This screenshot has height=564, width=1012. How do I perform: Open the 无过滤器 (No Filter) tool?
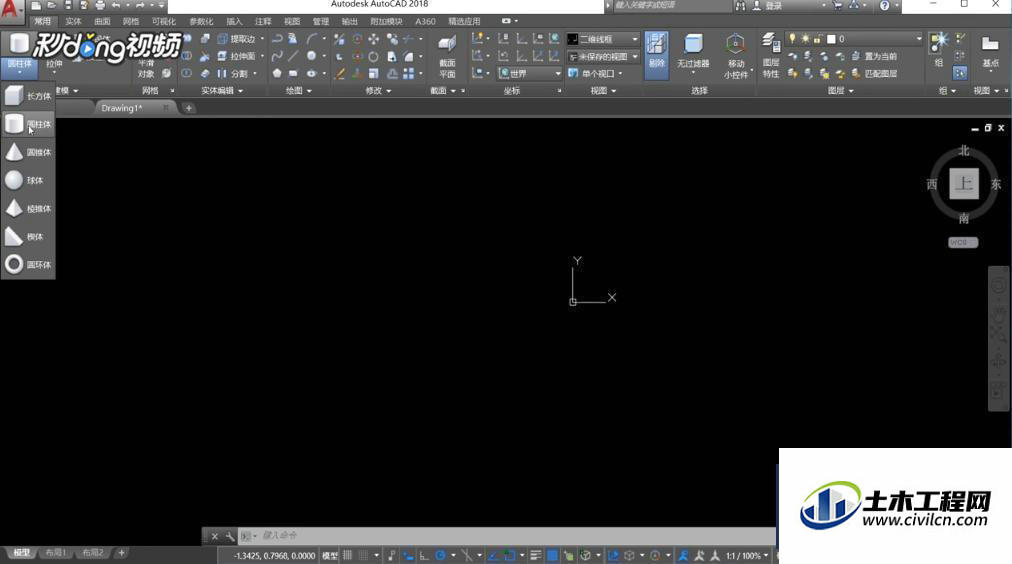coord(693,52)
